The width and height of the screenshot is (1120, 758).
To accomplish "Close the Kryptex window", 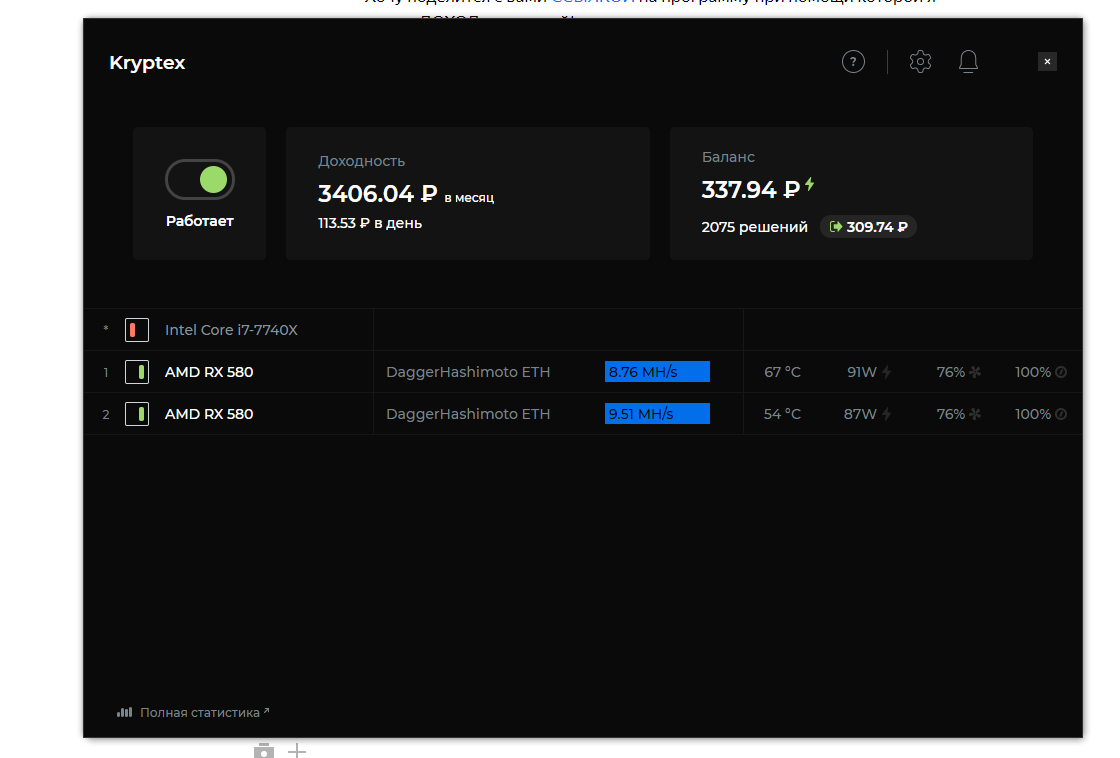I will tap(1047, 61).
